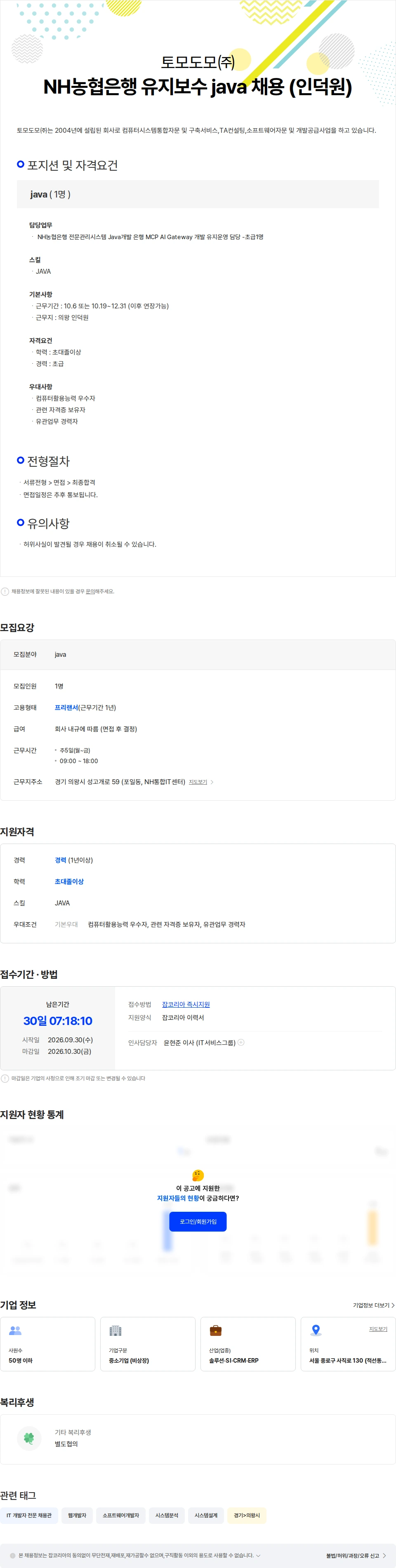Screen dimensions: 396x1568
Task: Click the 서류전형 > 면접 > 최종합격 line
Action: [x=59, y=483]
